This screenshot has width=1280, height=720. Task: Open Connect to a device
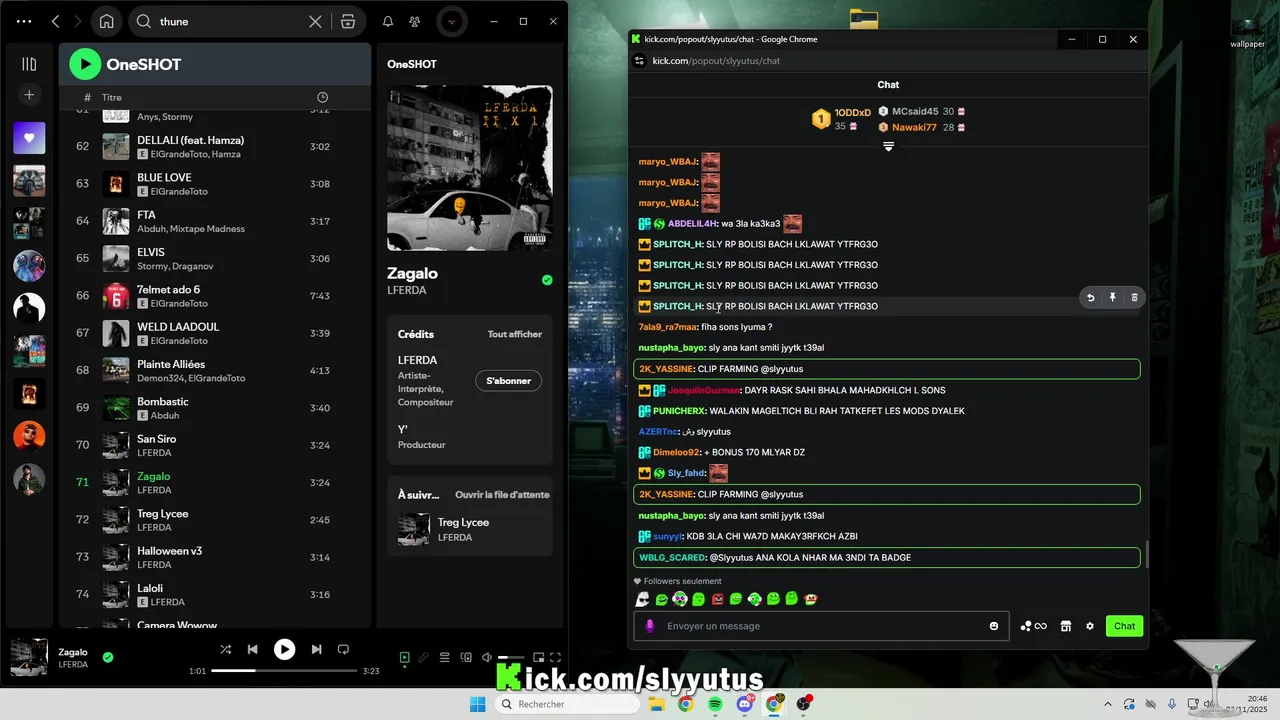466,657
